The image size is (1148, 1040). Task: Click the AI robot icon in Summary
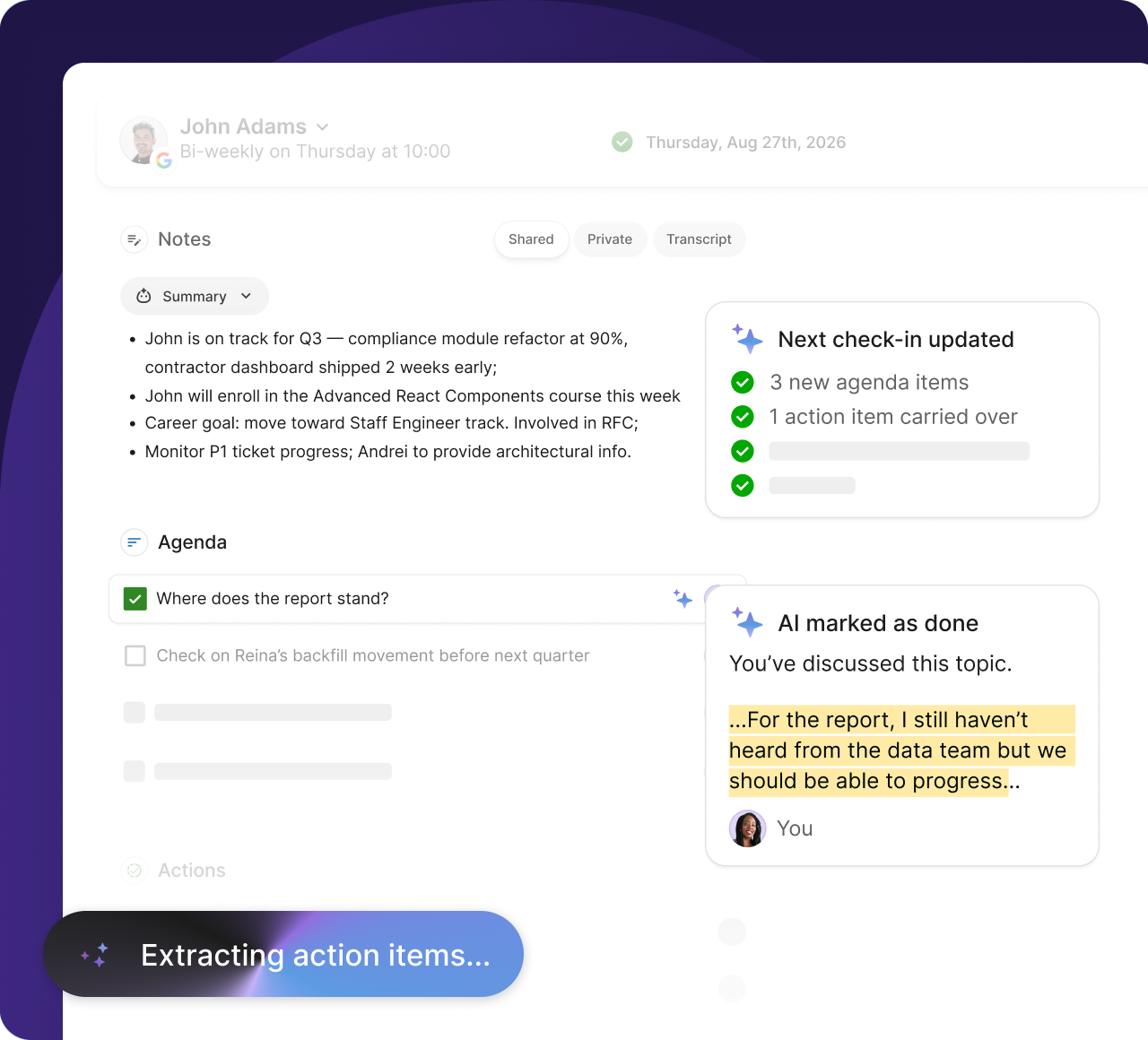click(143, 296)
